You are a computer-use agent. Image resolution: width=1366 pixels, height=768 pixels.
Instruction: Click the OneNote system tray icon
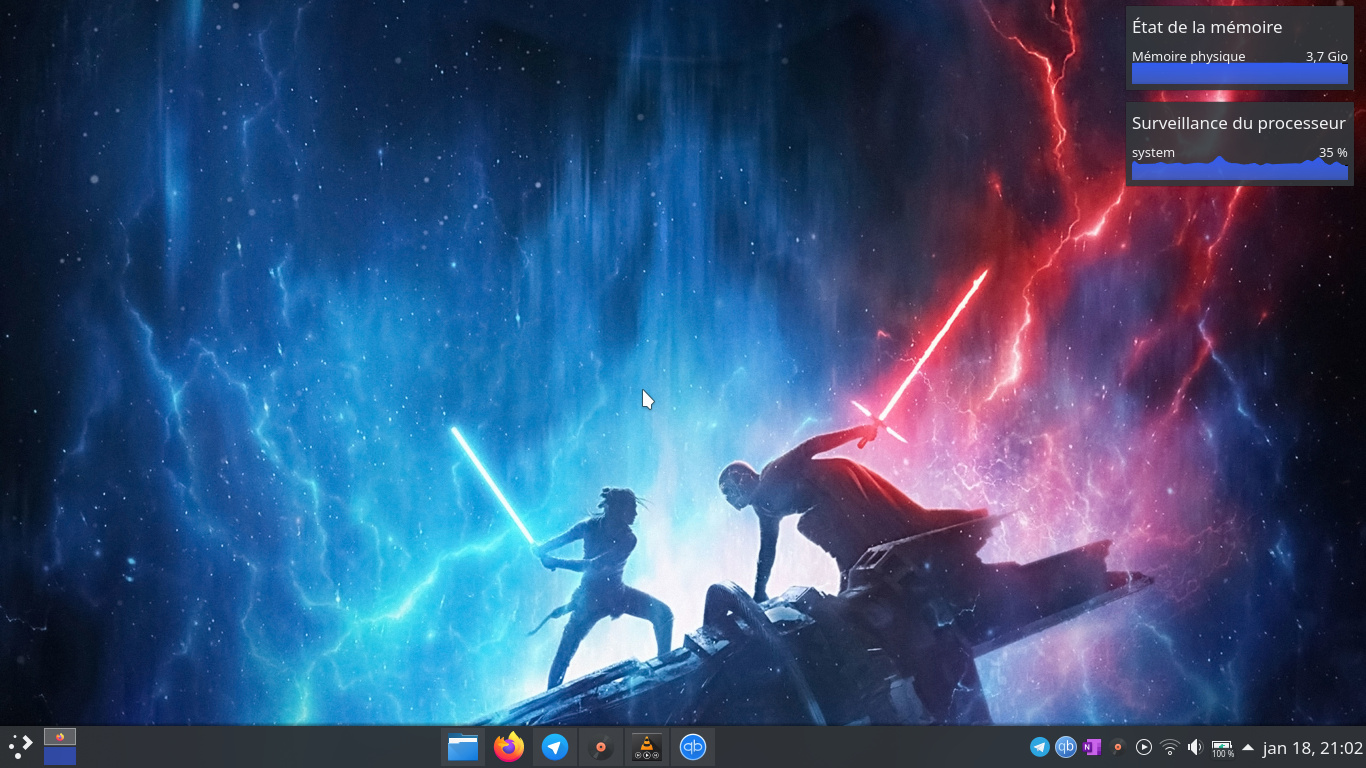(x=1092, y=747)
